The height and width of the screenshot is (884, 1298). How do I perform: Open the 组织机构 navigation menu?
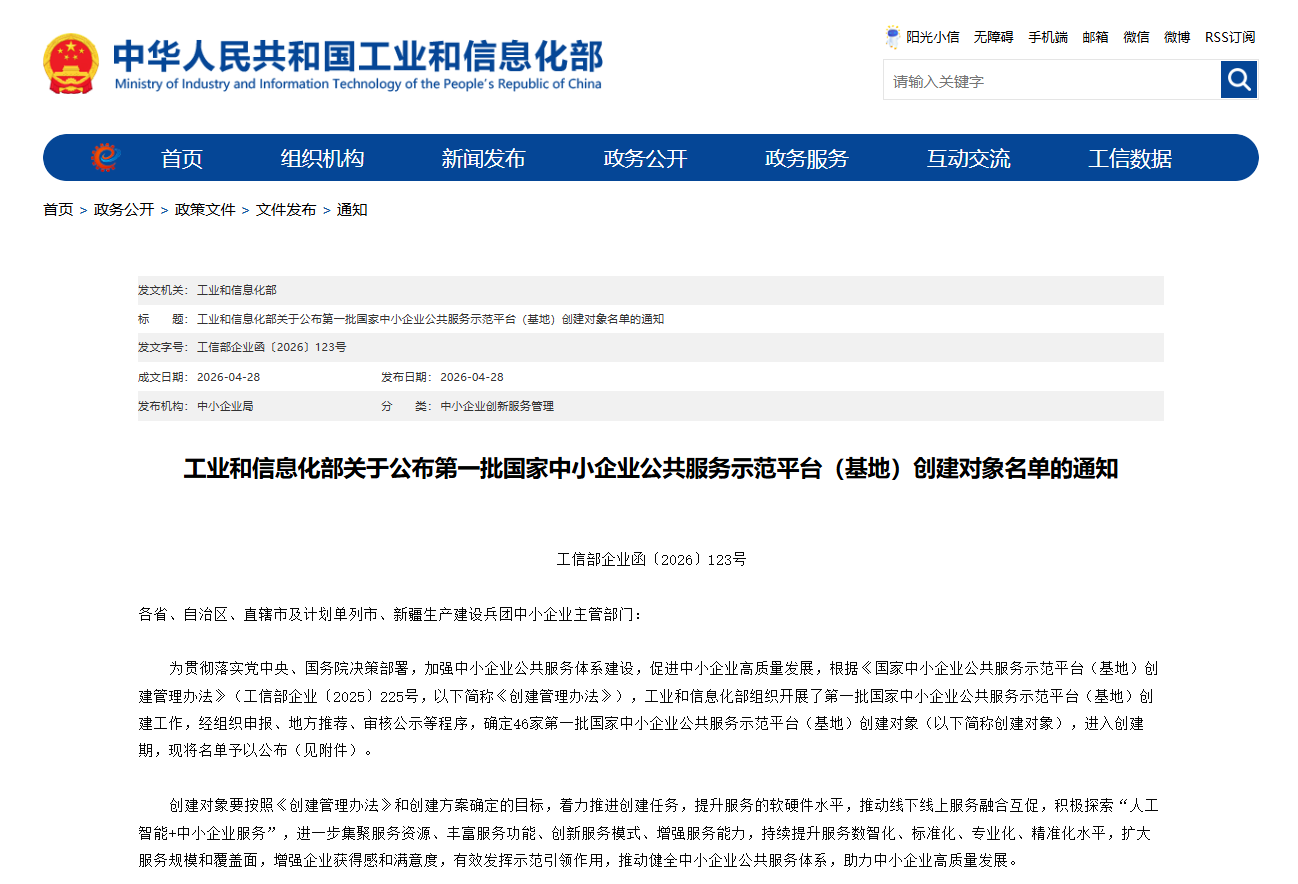(322, 158)
